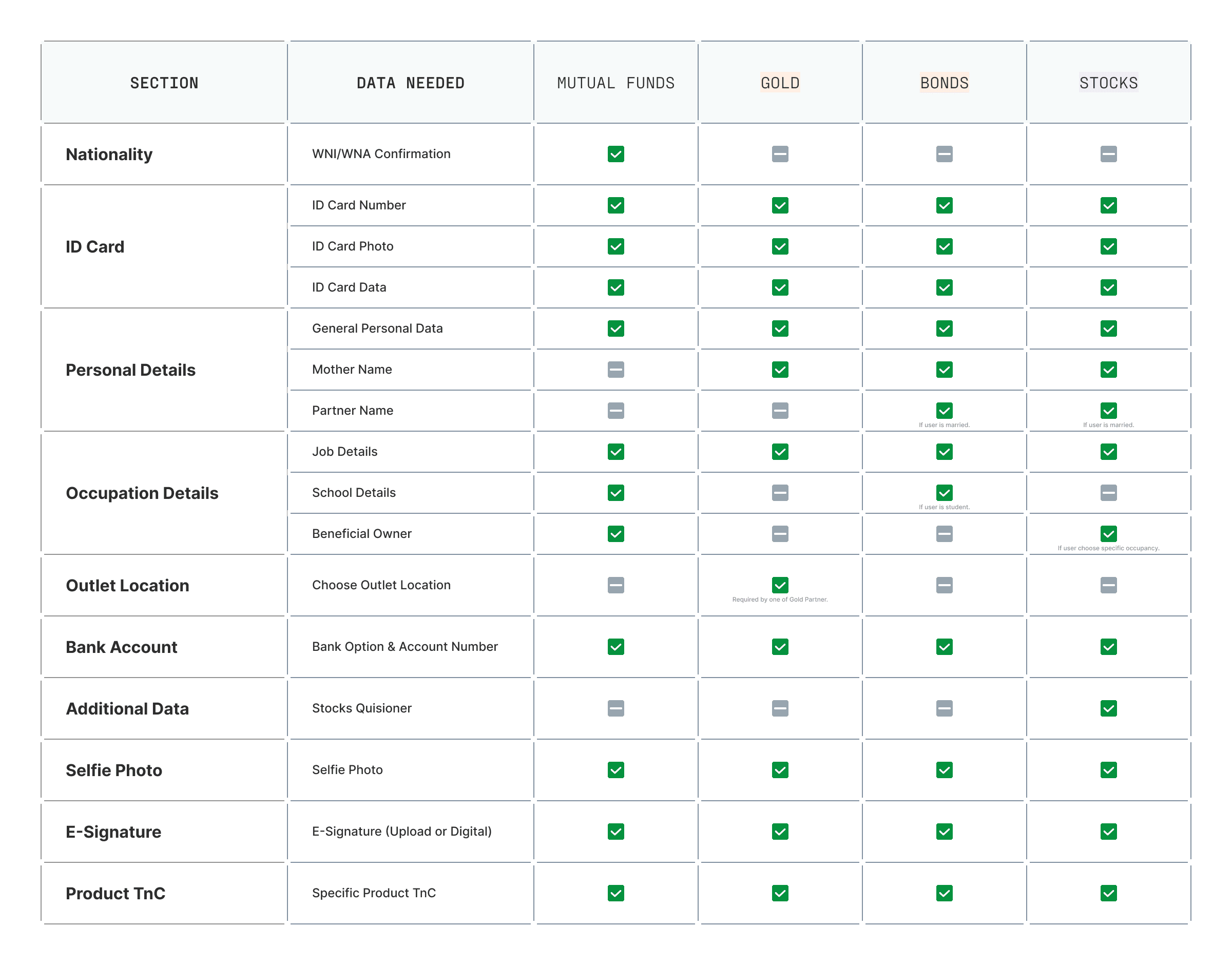Select the GOLD column header

coord(780,83)
